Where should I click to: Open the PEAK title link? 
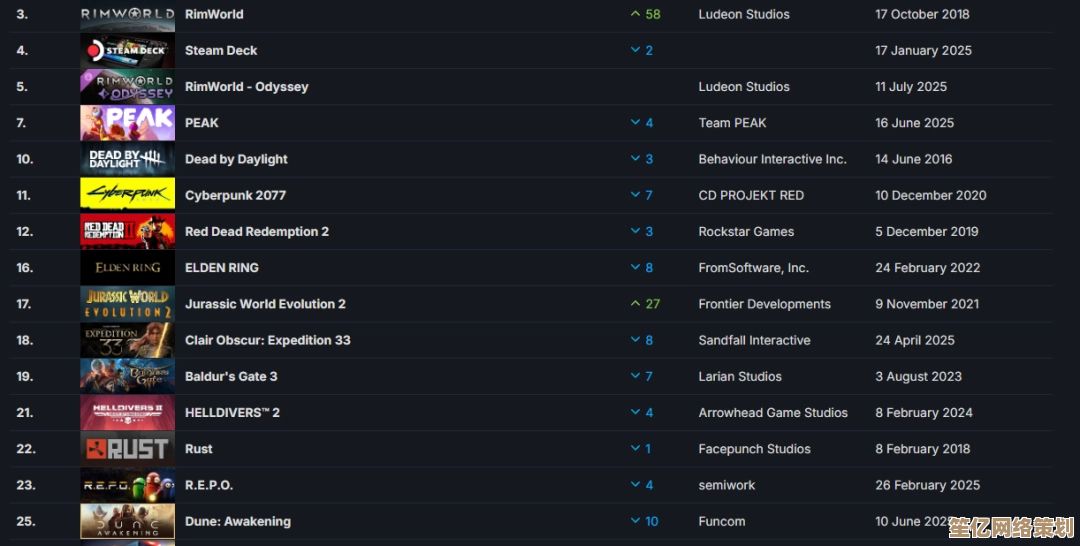coord(202,123)
